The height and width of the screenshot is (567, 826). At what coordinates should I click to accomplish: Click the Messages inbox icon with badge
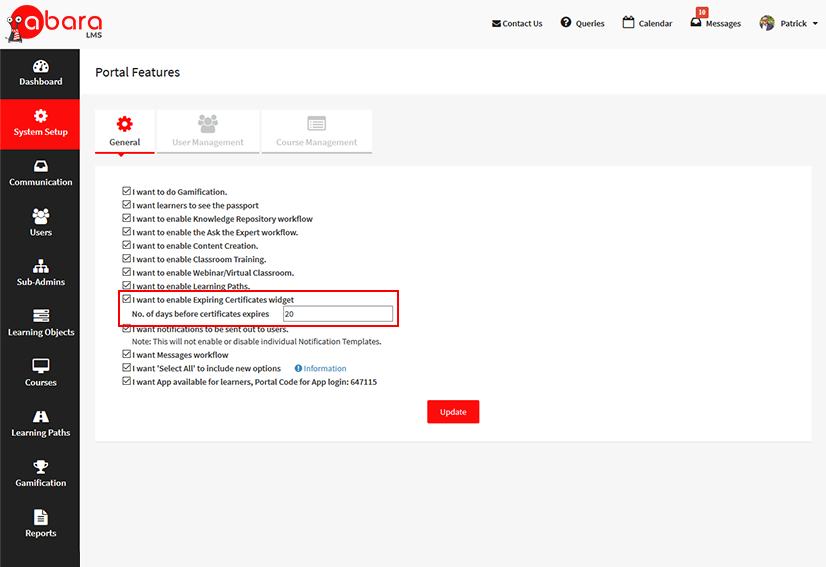point(696,22)
